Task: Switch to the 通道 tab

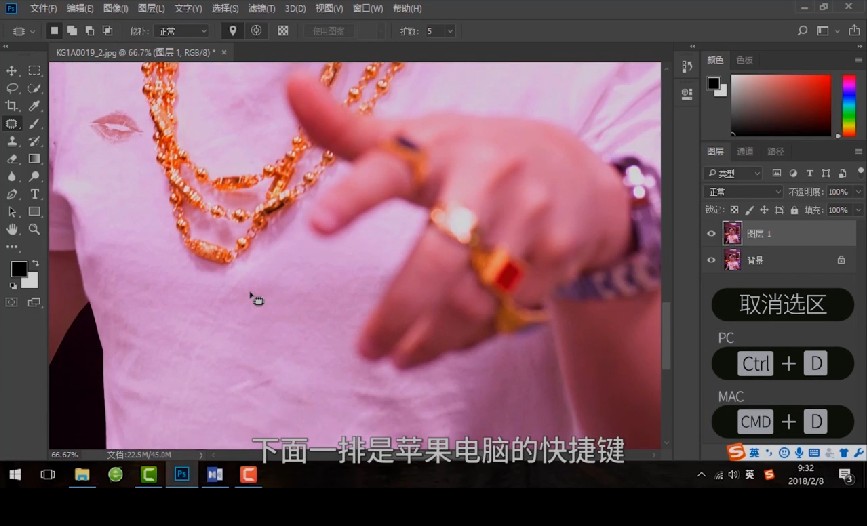Action: point(745,152)
